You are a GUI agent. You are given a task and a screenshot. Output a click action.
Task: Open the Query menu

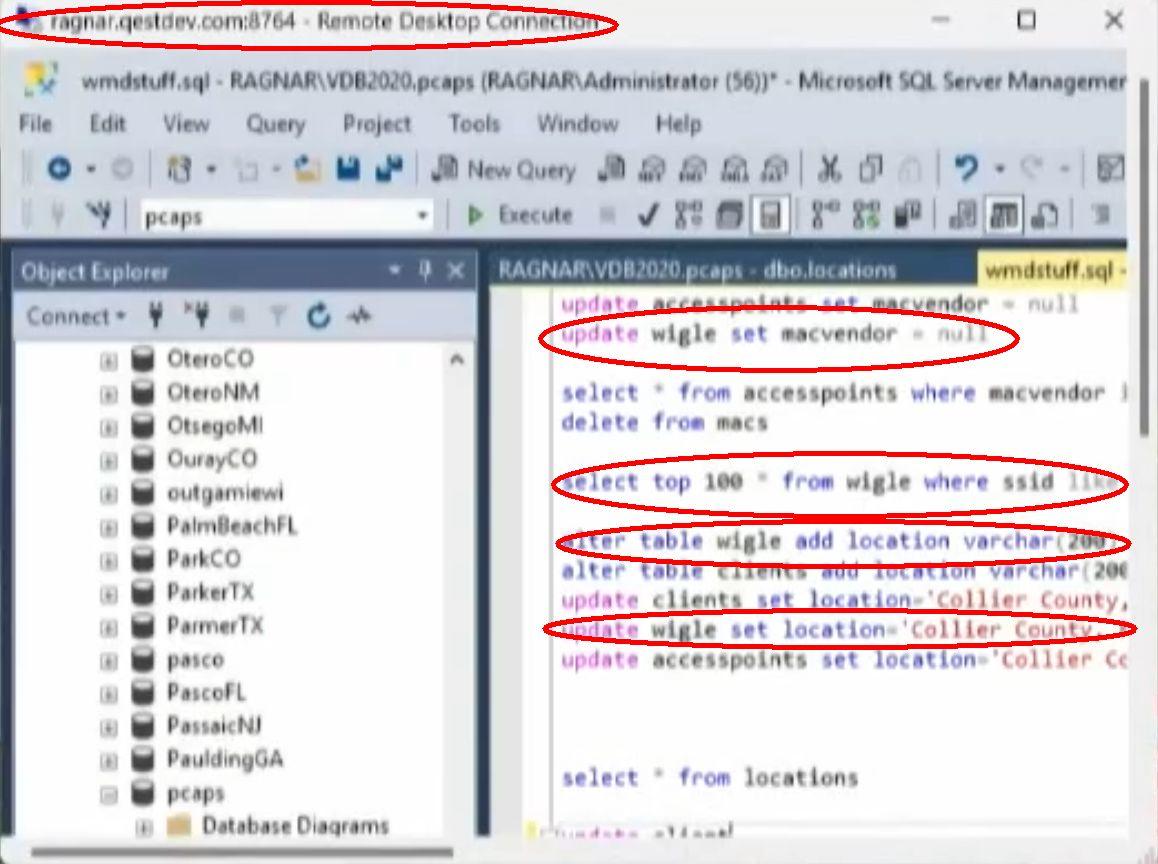(x=275, y=124)
